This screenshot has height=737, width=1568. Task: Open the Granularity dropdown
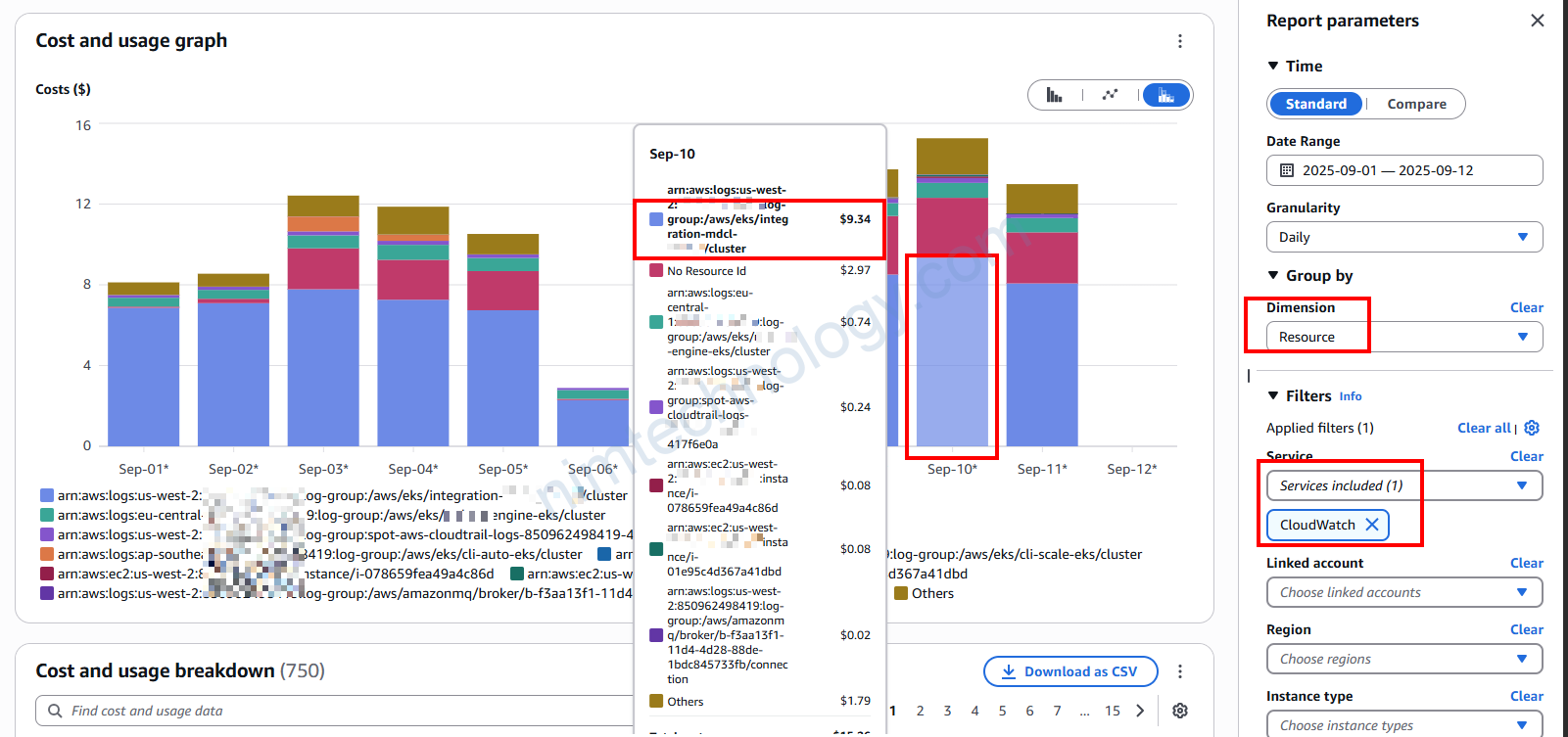pyautogui.click(x=1403, y=237)
